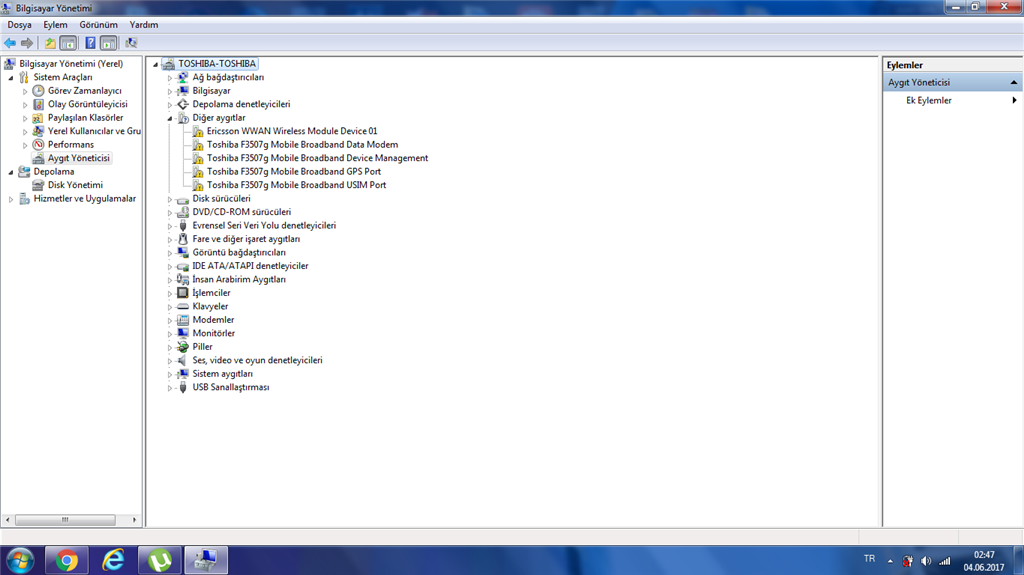Select Yerel Kullanıcılar ve Gruplar item

94,131
